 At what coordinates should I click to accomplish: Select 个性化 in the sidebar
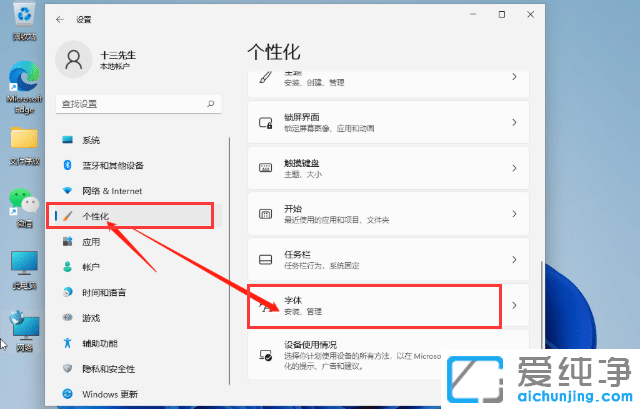139,216
